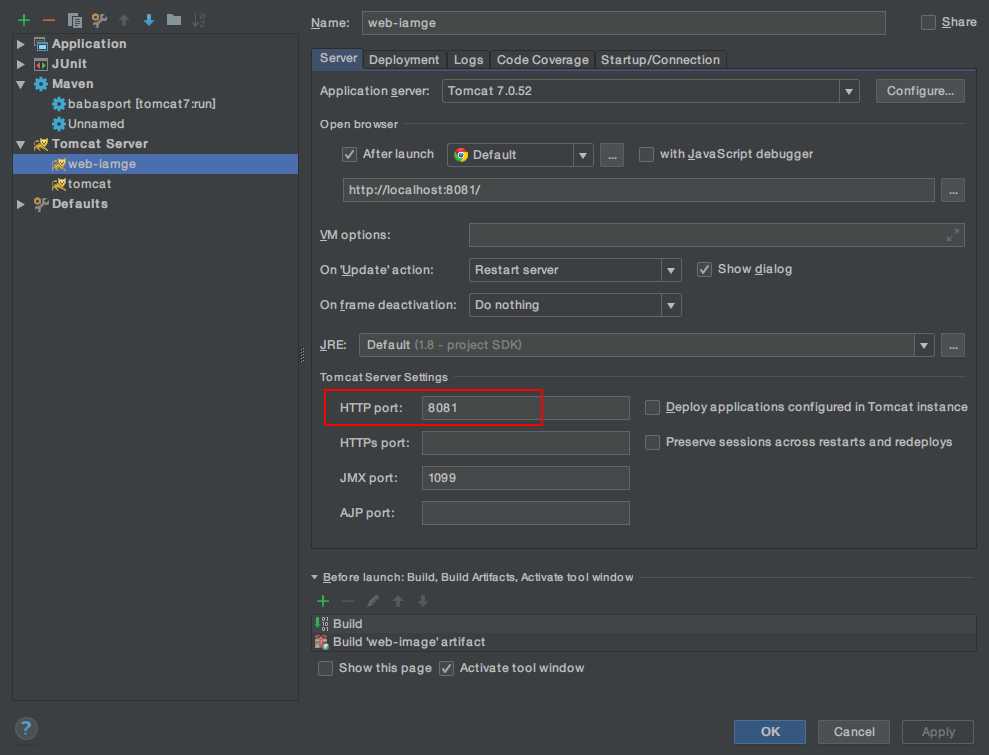
Task: Switch to the Server tab
Action: (338, 59)
